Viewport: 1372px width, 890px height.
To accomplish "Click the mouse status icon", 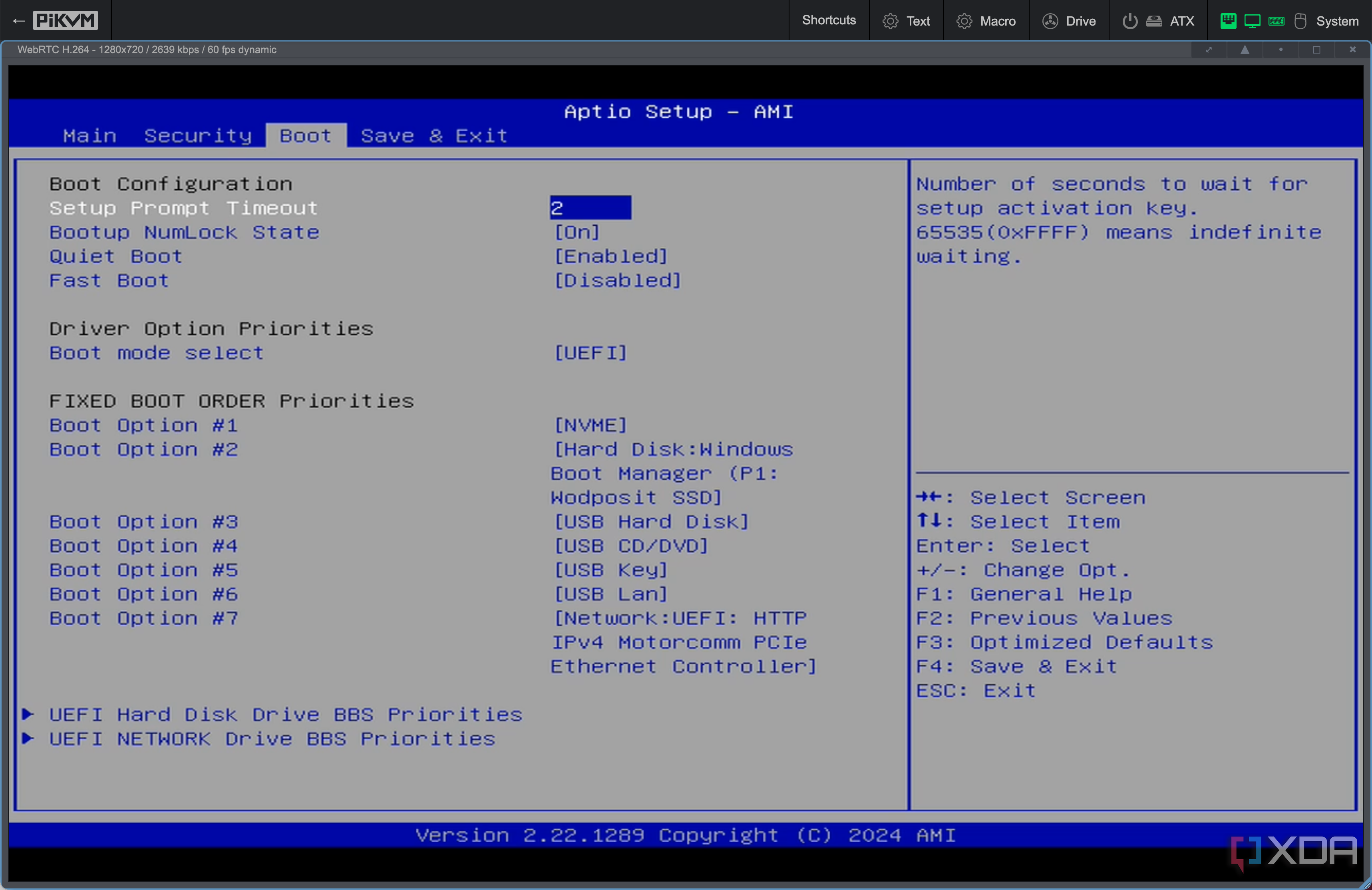I will [1300, 21].
